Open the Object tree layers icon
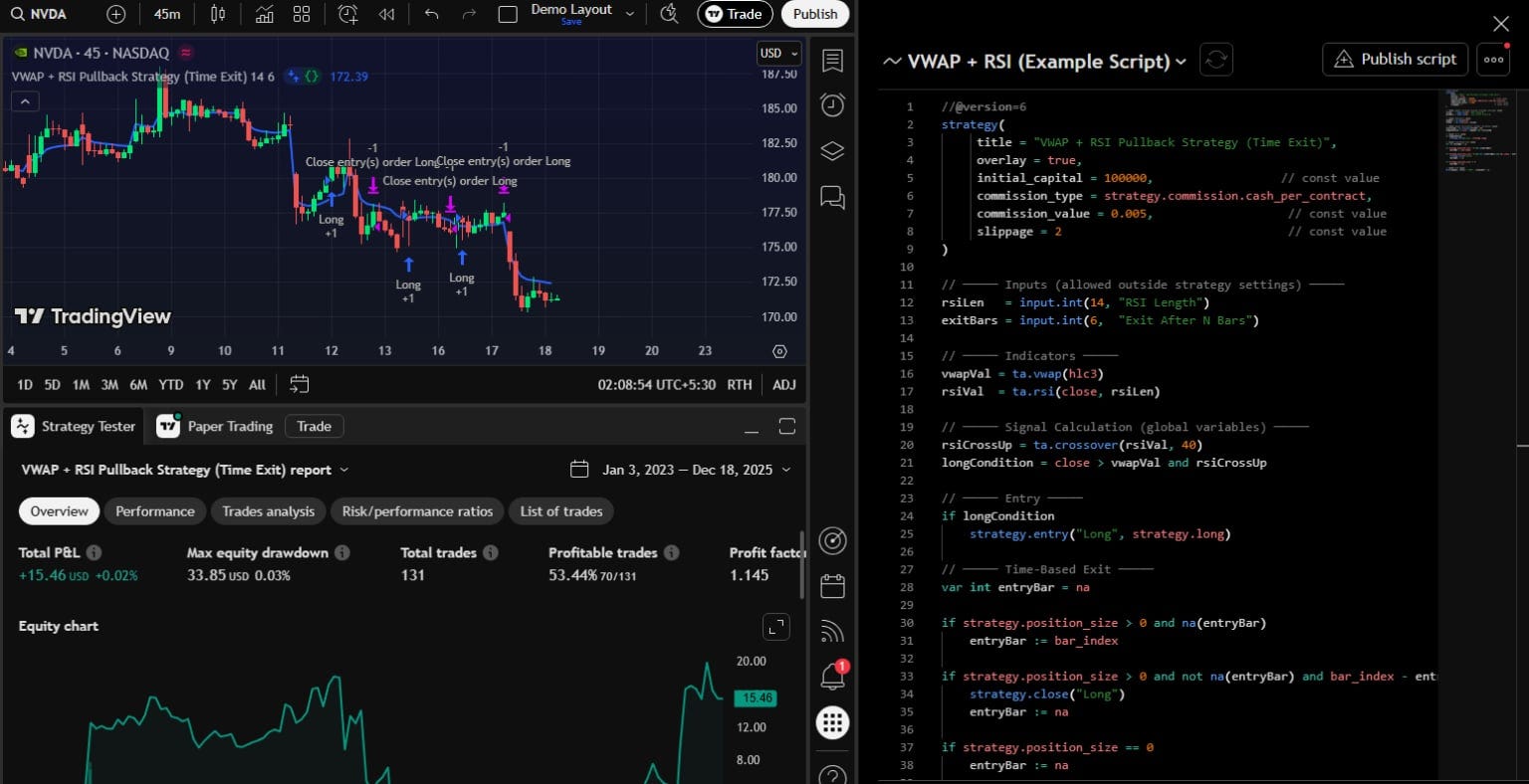 832,151
